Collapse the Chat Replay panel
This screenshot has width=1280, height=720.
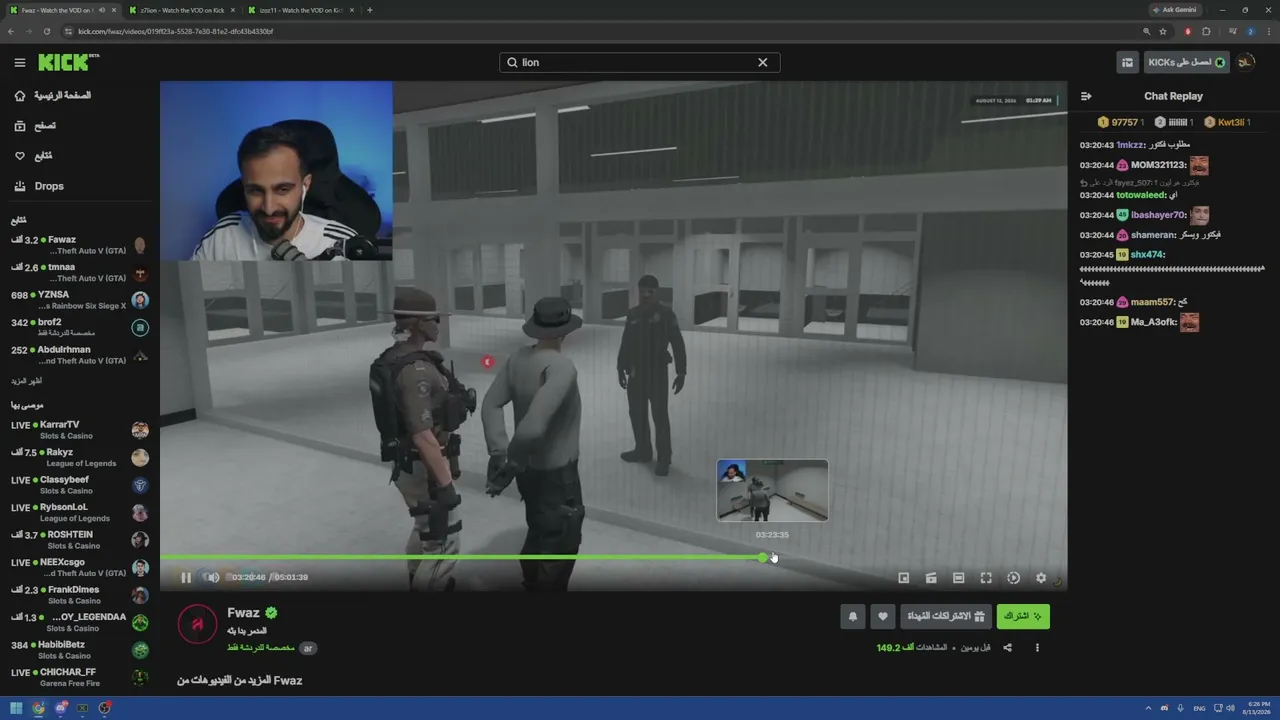point(1086,96)
